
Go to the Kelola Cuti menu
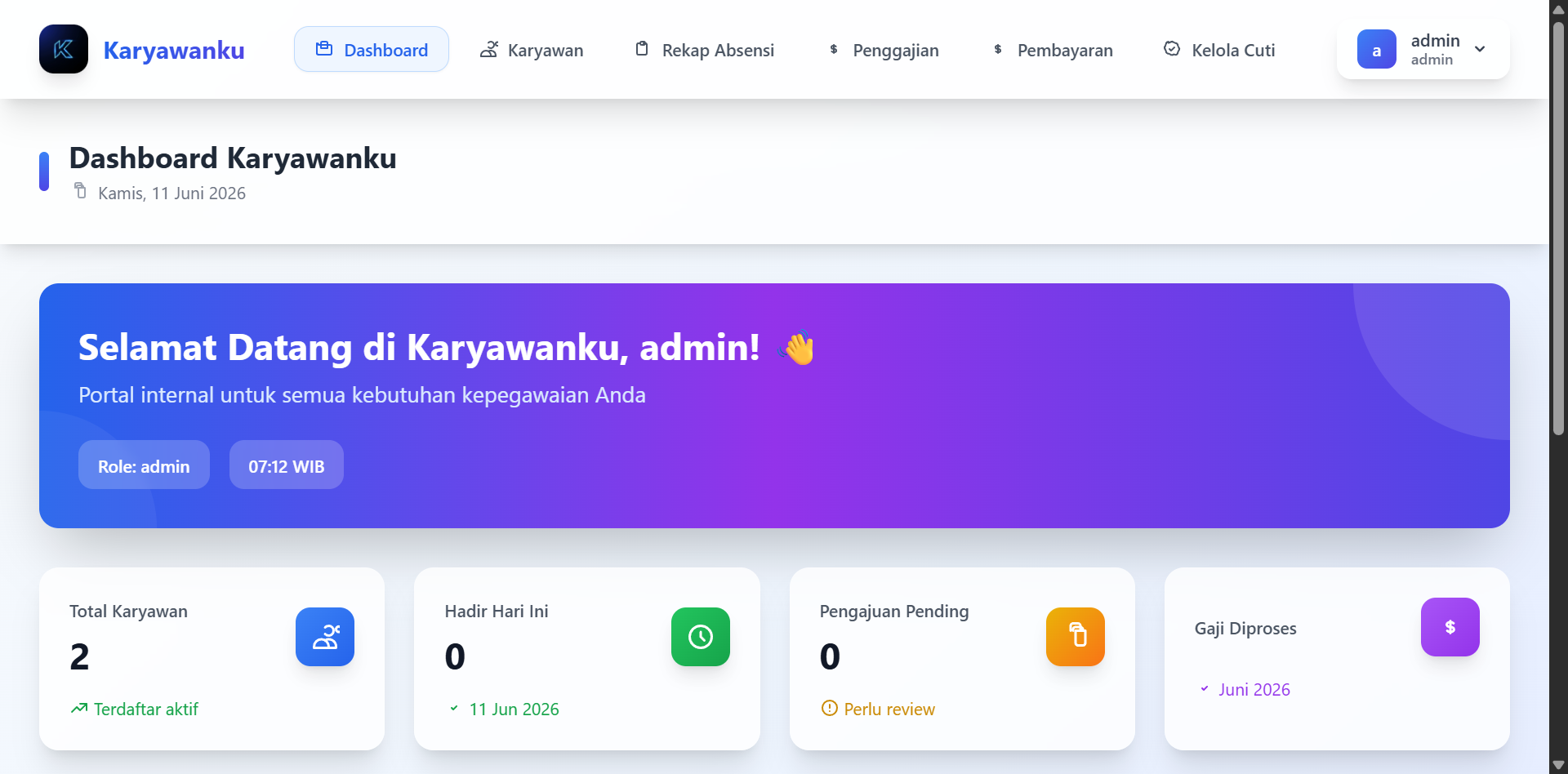(1218, 50)
